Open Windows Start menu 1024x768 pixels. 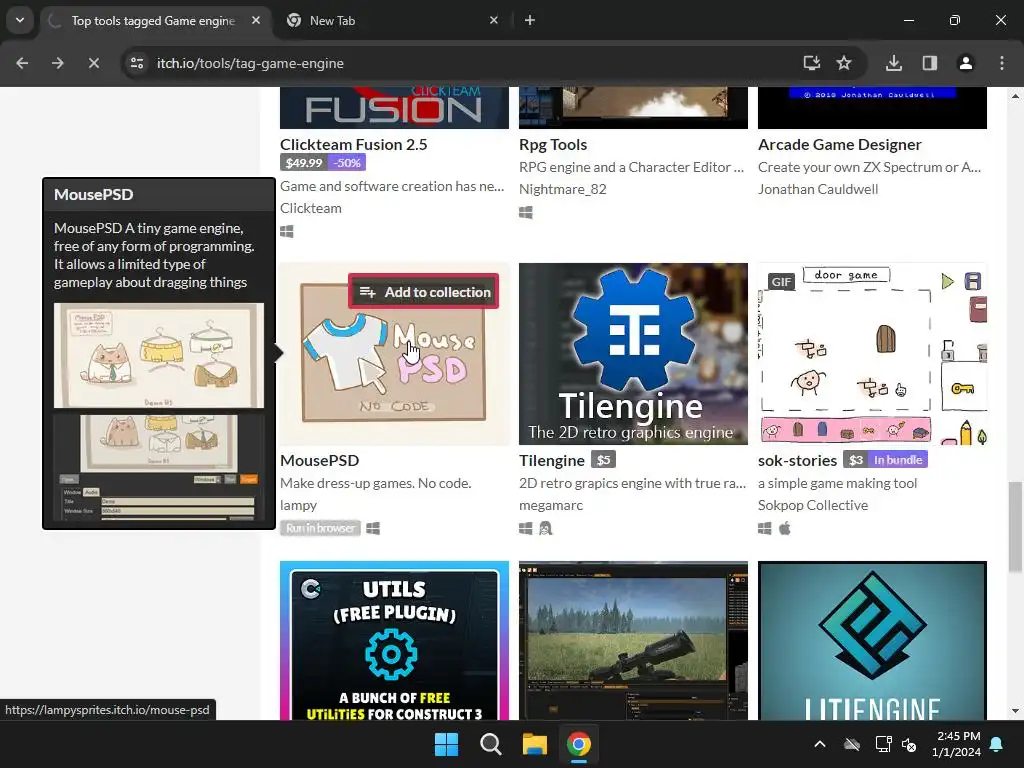447,744
